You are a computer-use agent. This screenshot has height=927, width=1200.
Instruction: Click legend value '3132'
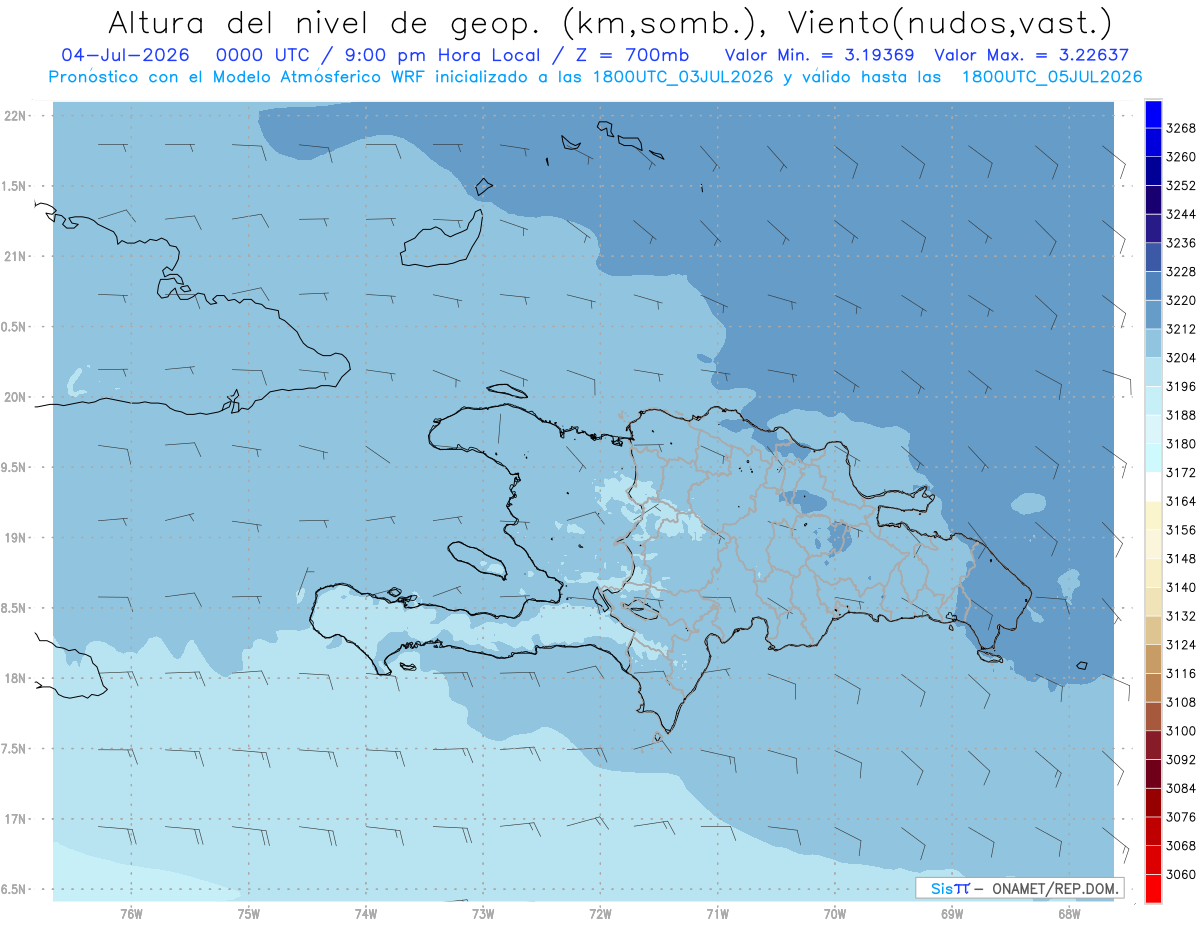click(1180, 616)
